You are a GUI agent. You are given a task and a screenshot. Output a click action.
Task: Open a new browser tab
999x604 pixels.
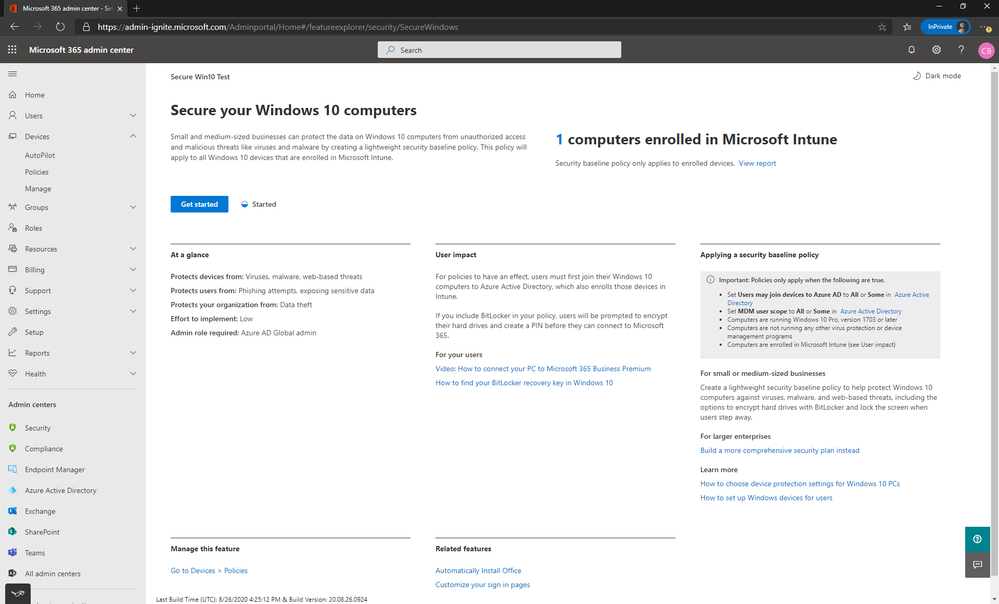tap(136, 8)
